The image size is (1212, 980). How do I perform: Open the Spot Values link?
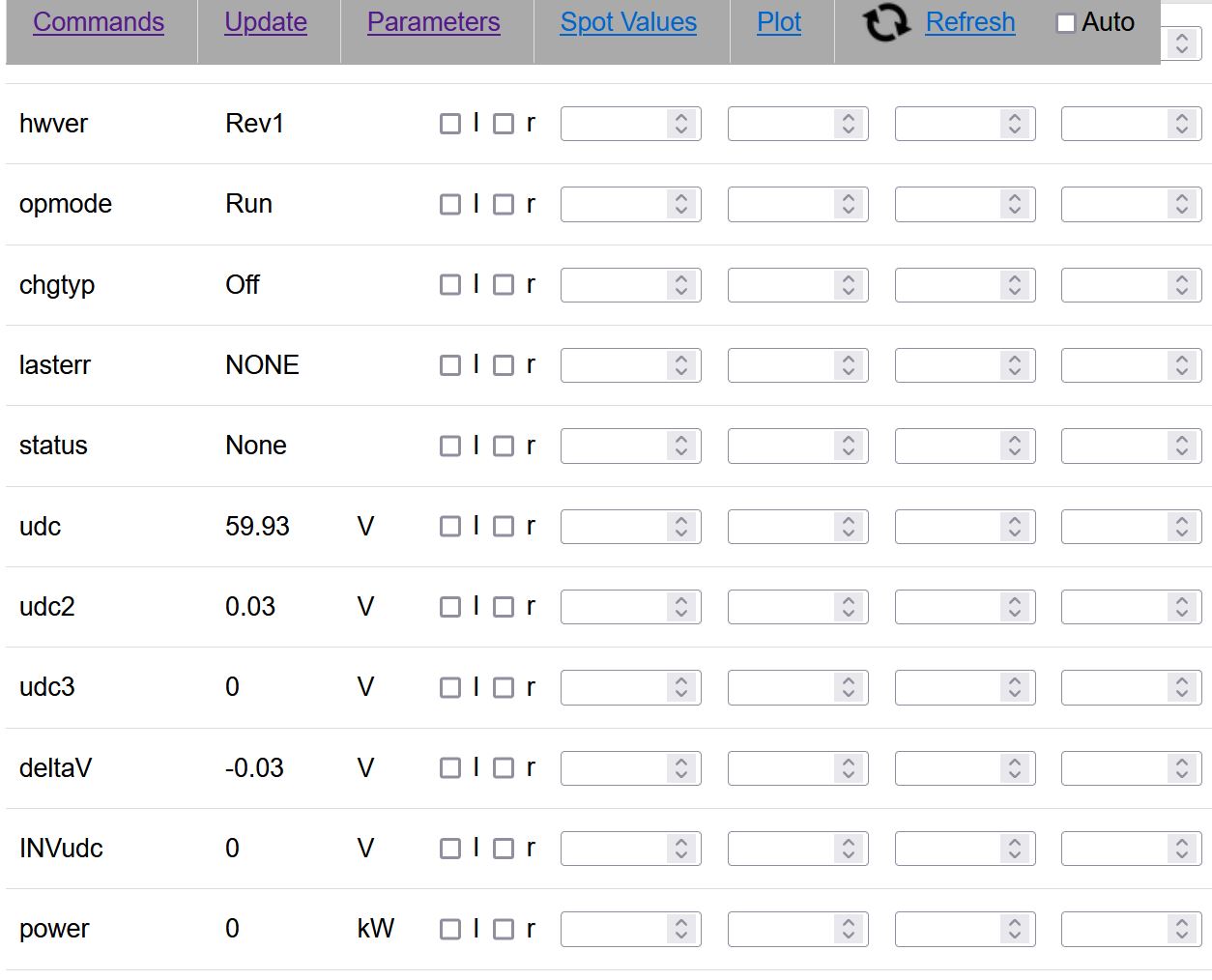628,22
